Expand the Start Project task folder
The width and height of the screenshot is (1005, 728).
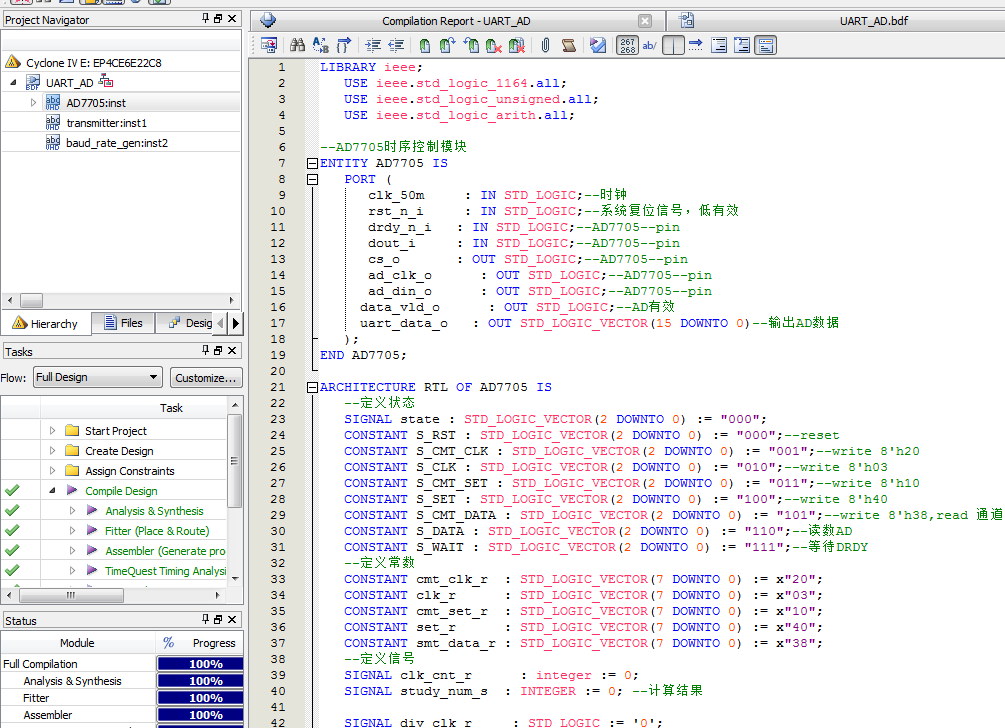(x=53, y=431)
